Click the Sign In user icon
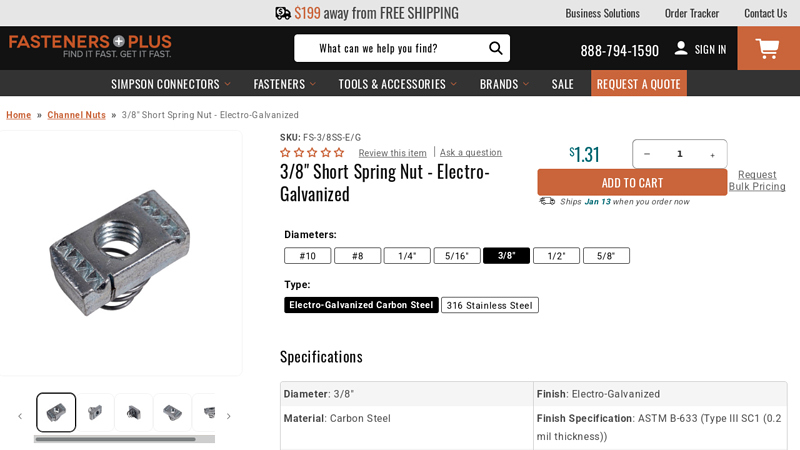This screenshot has height=450, width=800. [681, 48]
